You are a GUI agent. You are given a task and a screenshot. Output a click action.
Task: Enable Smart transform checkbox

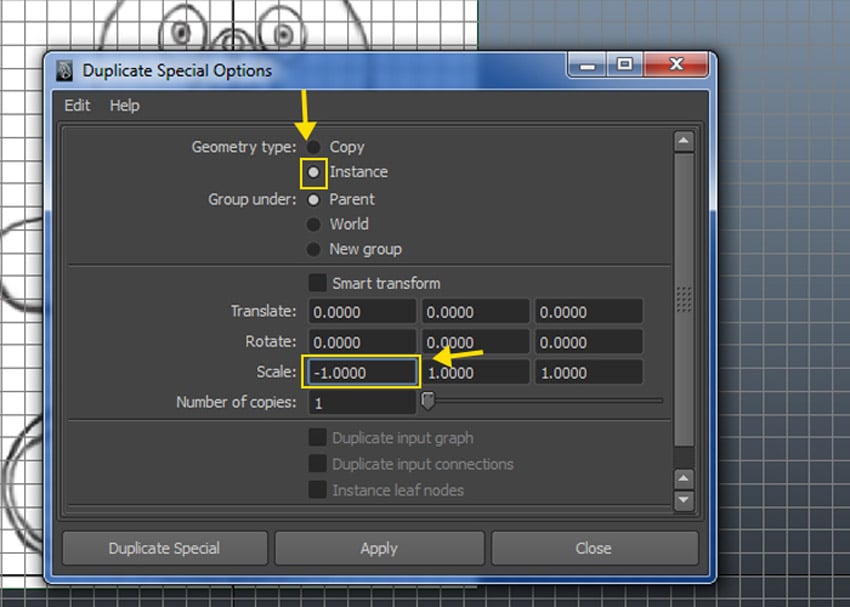(x=317, y=282)
